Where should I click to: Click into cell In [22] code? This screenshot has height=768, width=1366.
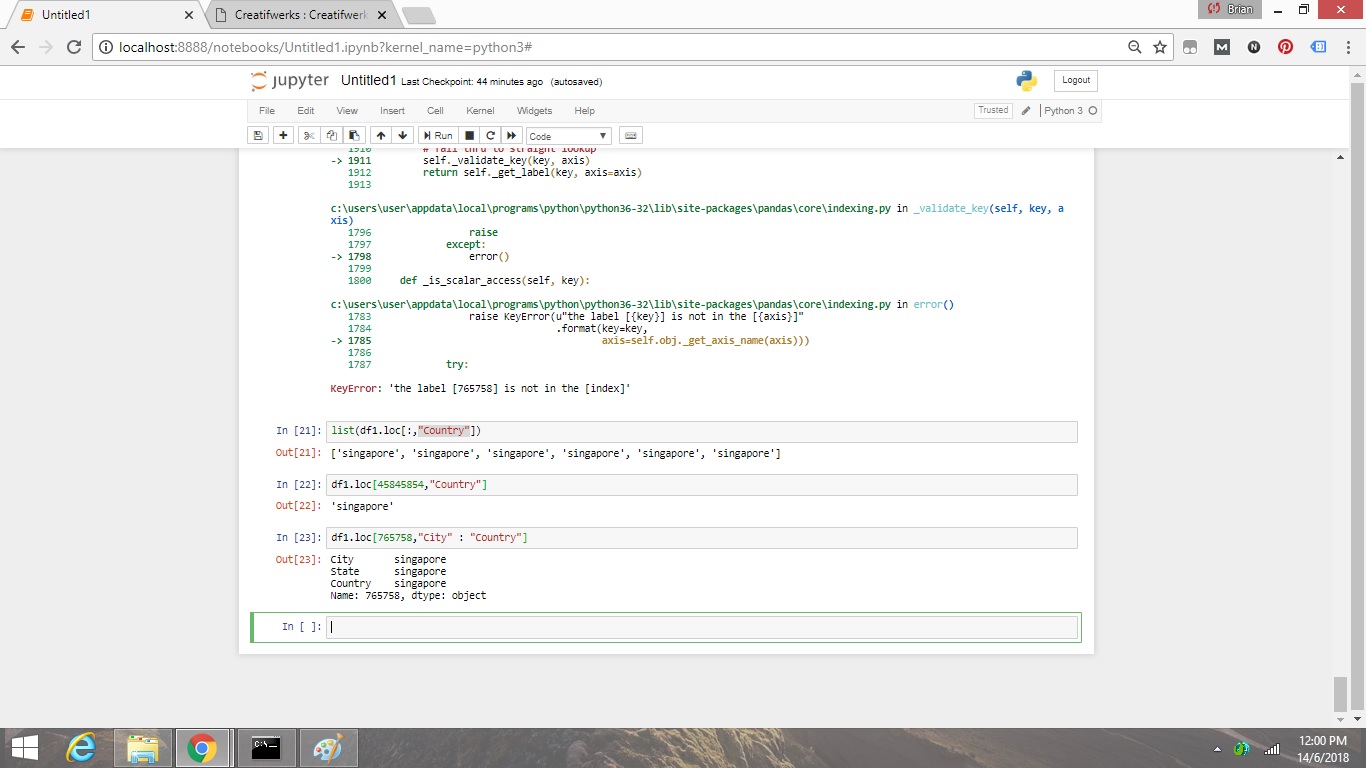702,484
